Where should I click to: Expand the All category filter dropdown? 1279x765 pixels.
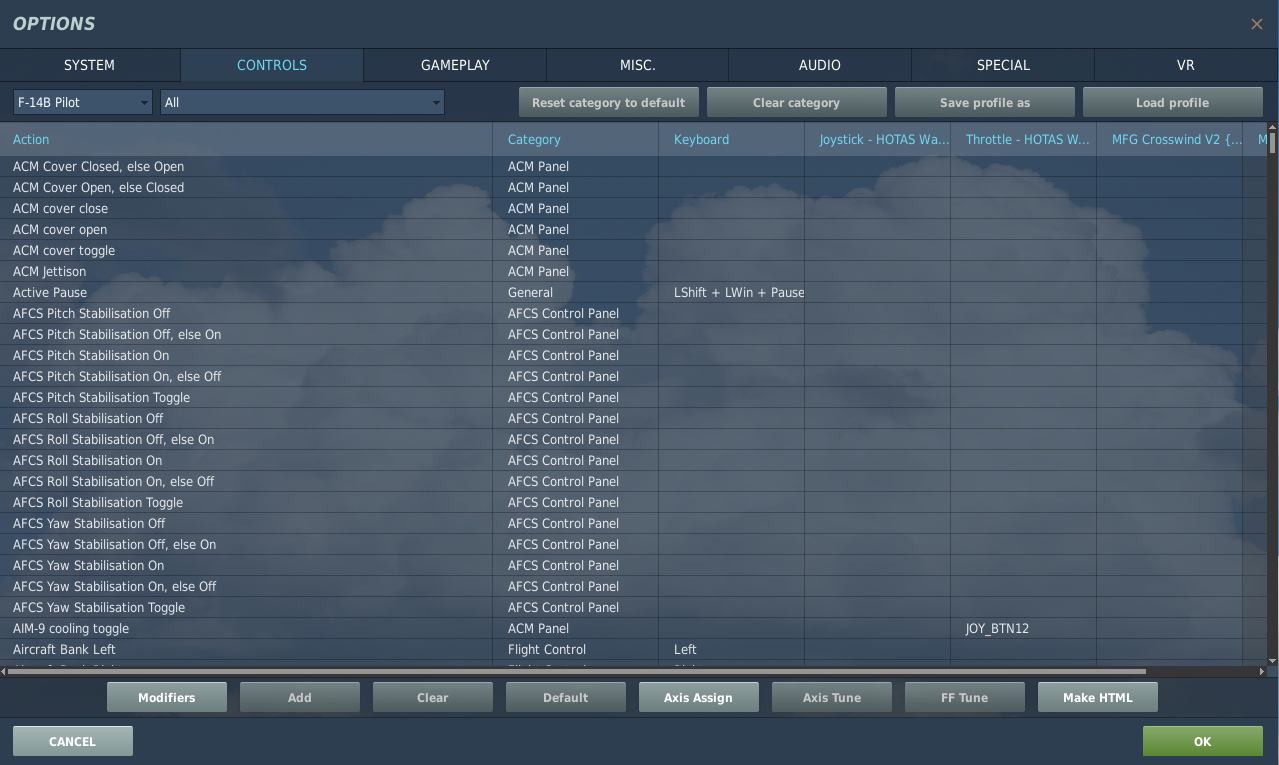[302, 102]
